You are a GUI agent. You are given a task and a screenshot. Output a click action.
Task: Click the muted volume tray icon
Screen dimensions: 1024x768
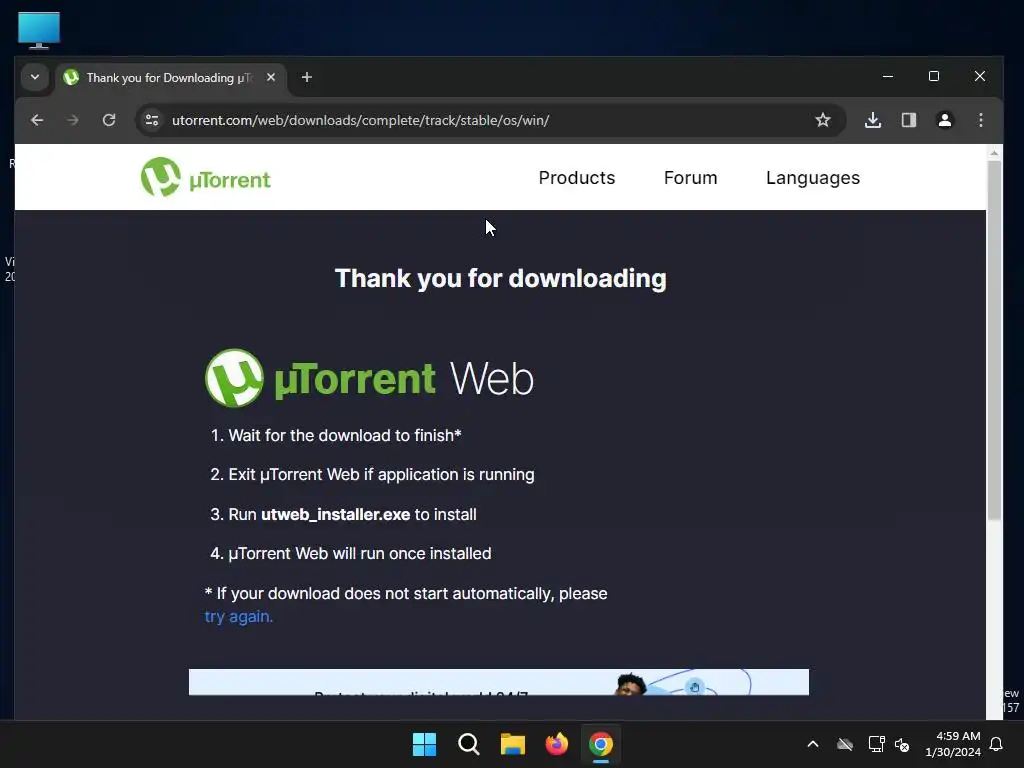tap(903, 744)
